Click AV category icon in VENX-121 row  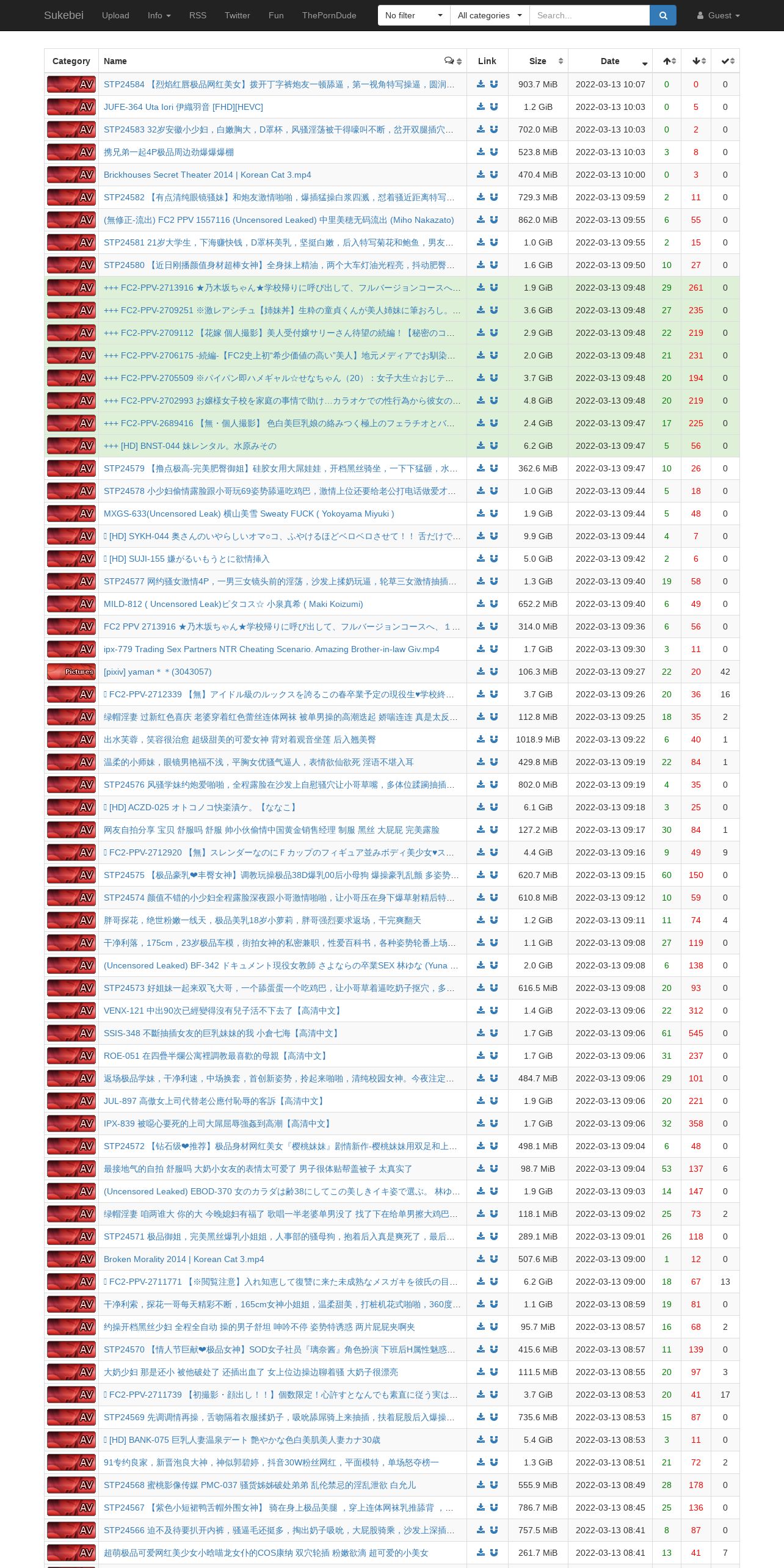[x=71, y=1011]
